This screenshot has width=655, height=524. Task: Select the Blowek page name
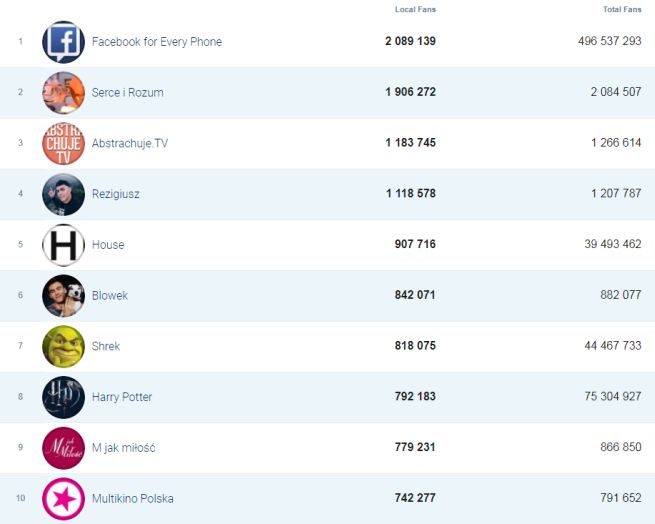(x=109, y=296)
